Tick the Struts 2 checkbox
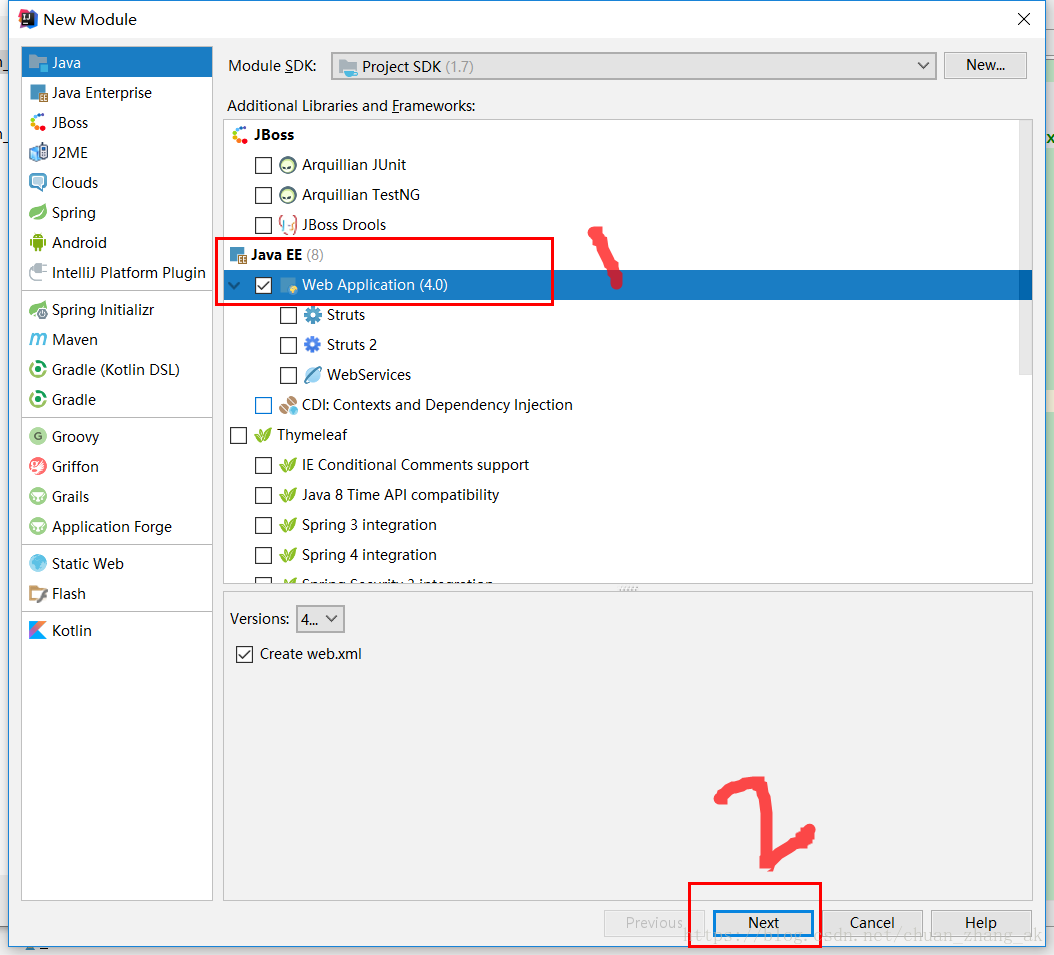1054x955 pixels. [288, 345]
